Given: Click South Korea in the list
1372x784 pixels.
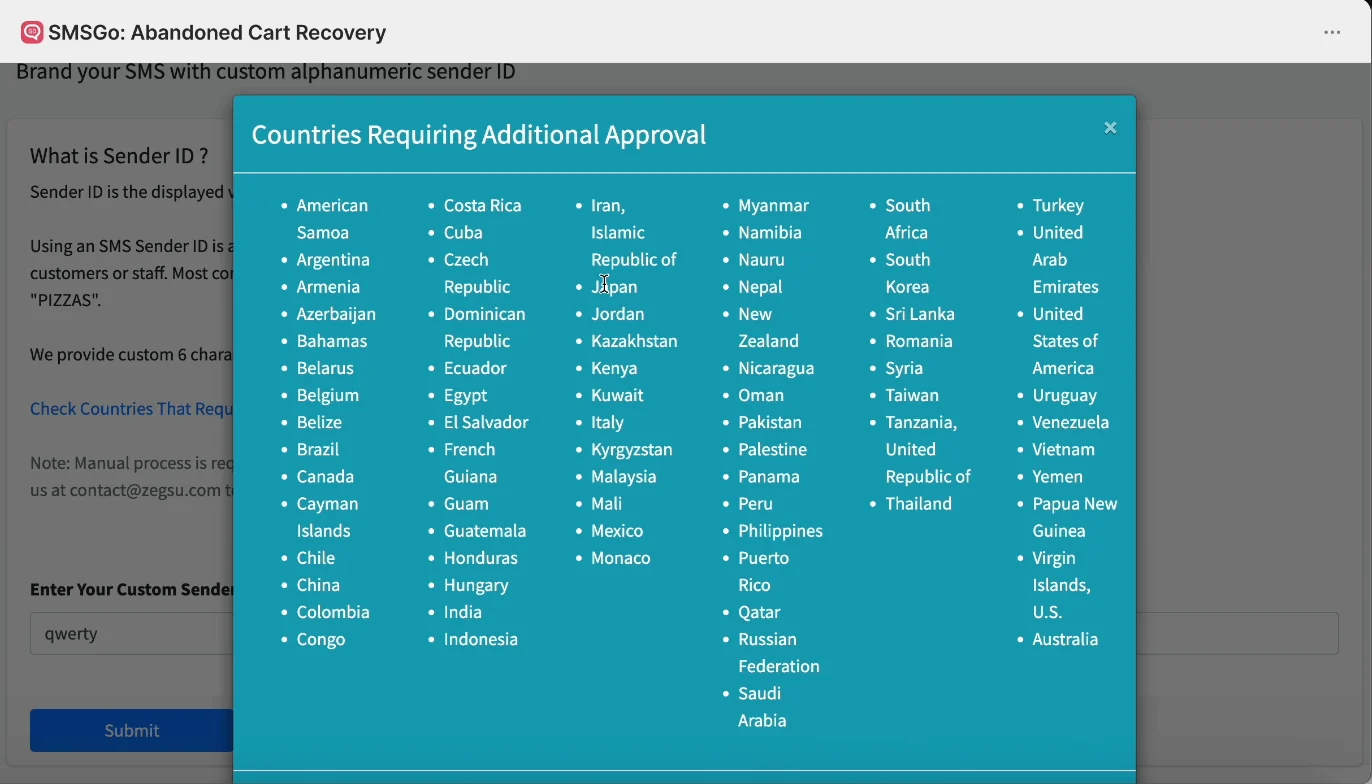Looking at the screenshot, I should 908,273.
